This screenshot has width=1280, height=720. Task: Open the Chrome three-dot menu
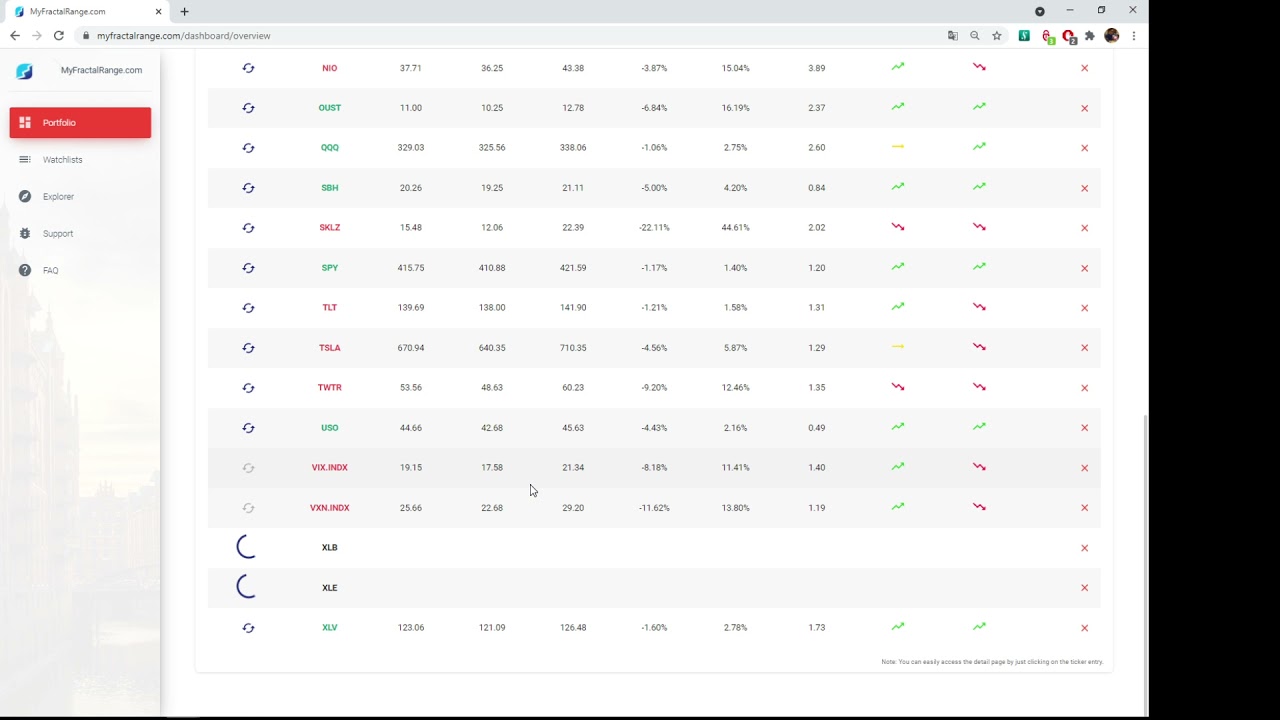point(1134,36)
